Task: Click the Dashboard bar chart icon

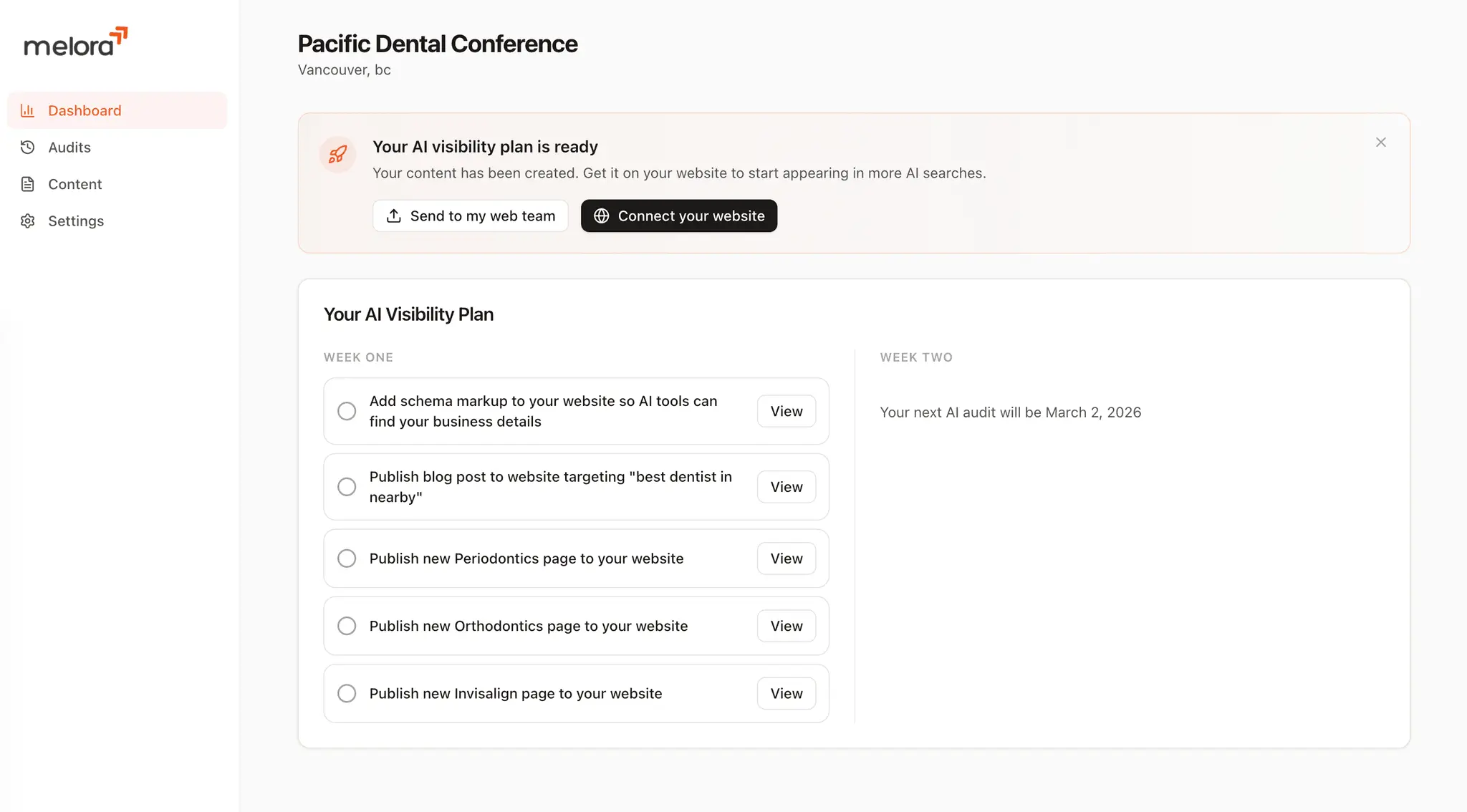Action: [27, 110]
